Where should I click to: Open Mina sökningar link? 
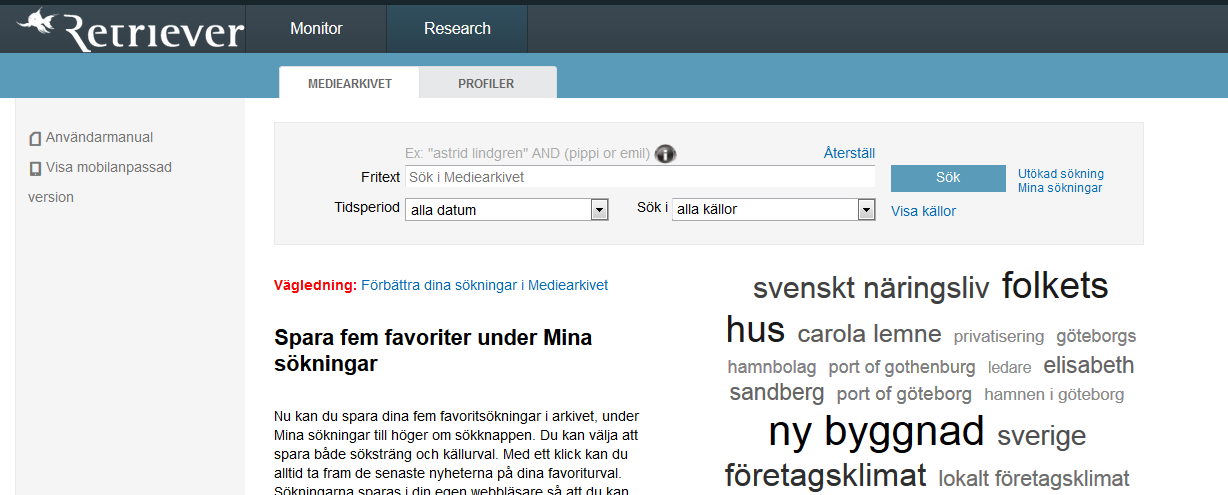click(x=1060, y=188)
